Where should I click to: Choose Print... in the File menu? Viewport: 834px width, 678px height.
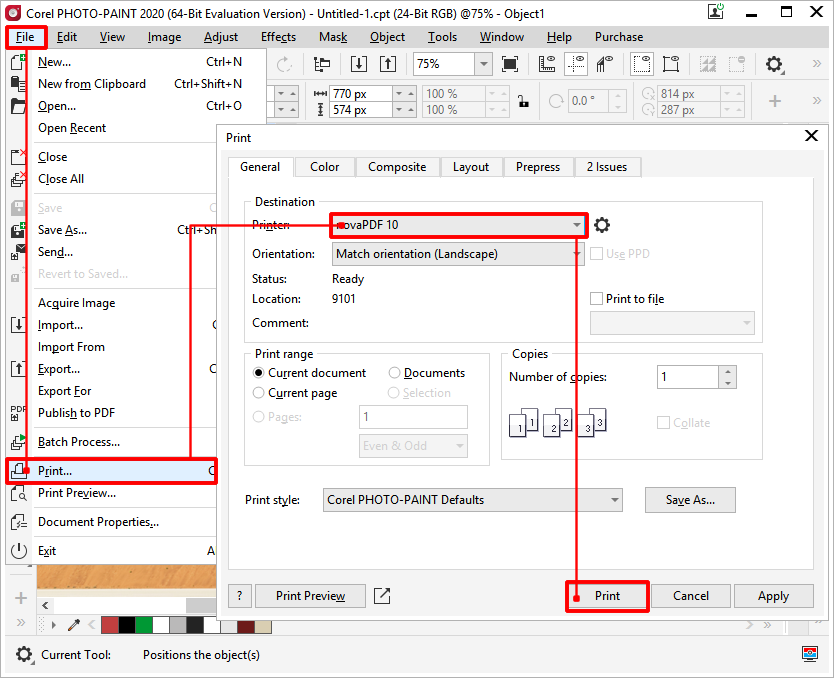(x=112, y=471)
